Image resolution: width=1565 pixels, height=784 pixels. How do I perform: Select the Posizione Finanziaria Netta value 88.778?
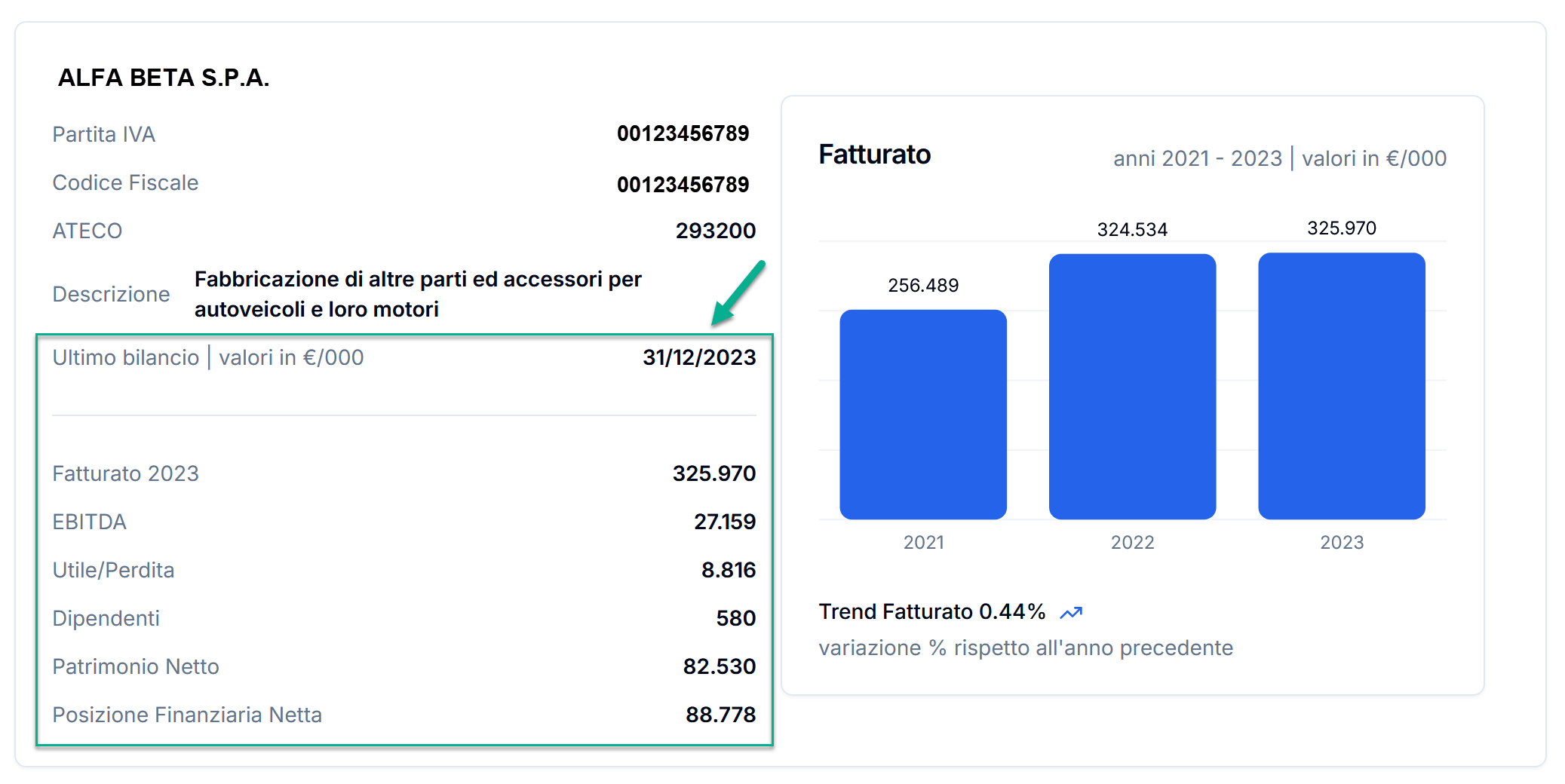click(x=720, y=715)
